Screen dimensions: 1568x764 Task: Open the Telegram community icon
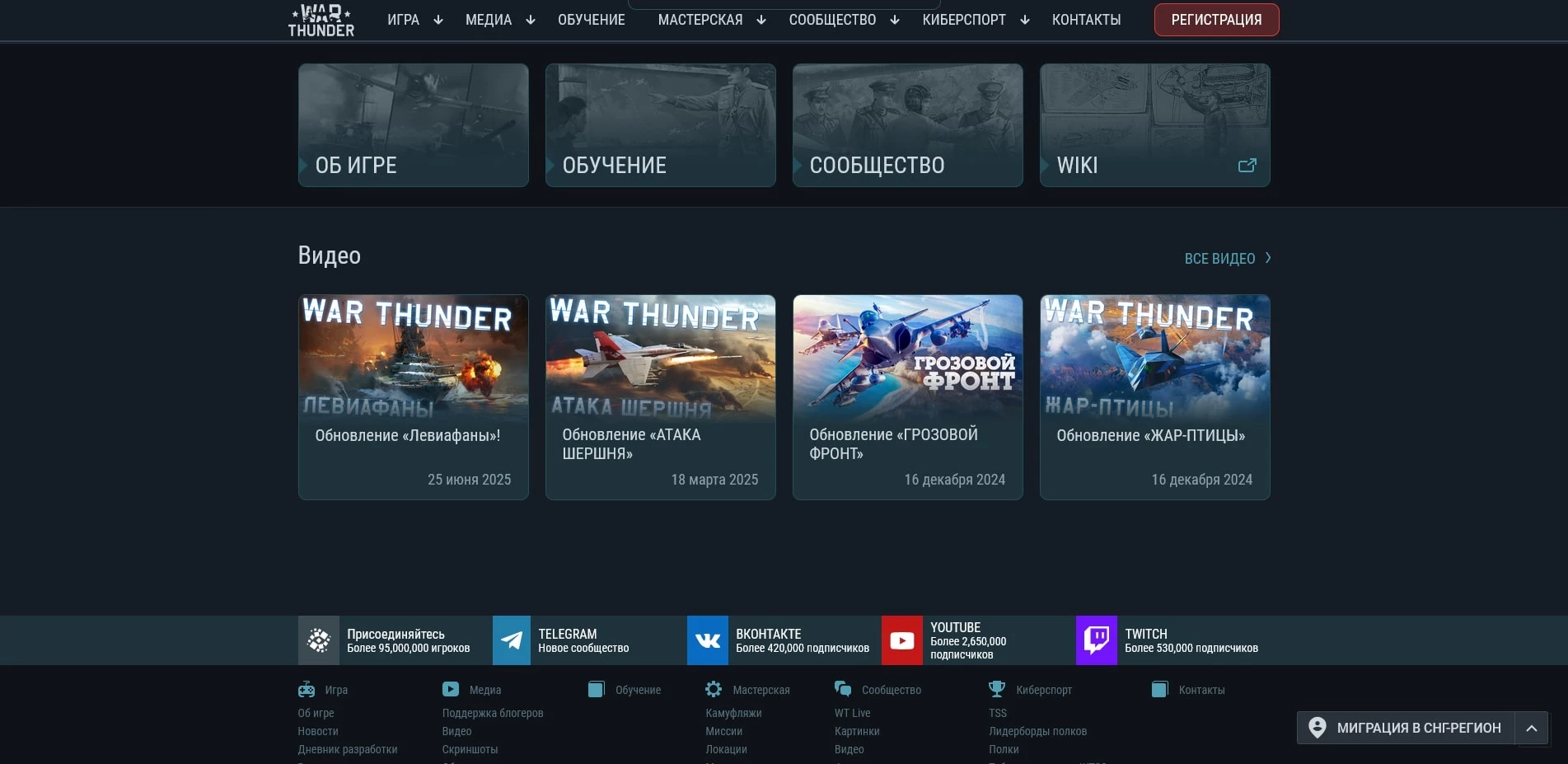click(512, 640)
